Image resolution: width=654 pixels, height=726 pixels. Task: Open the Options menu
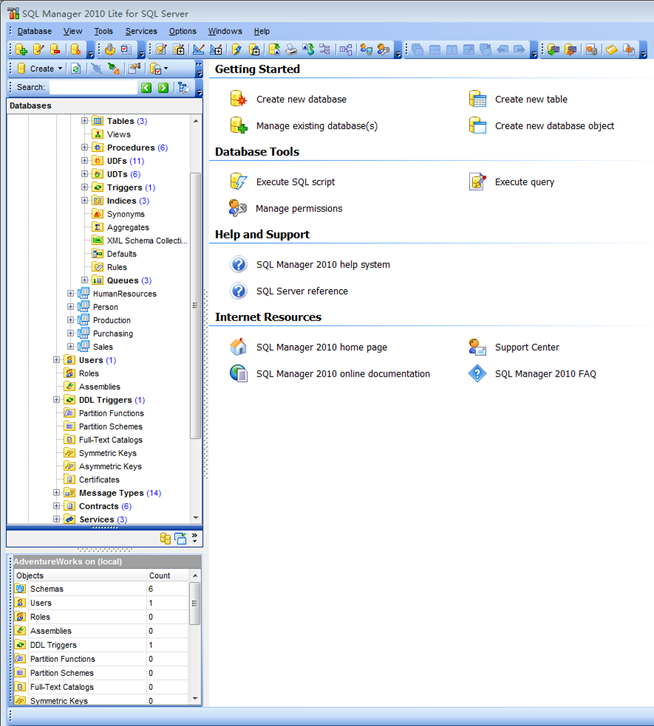[182, 31]
